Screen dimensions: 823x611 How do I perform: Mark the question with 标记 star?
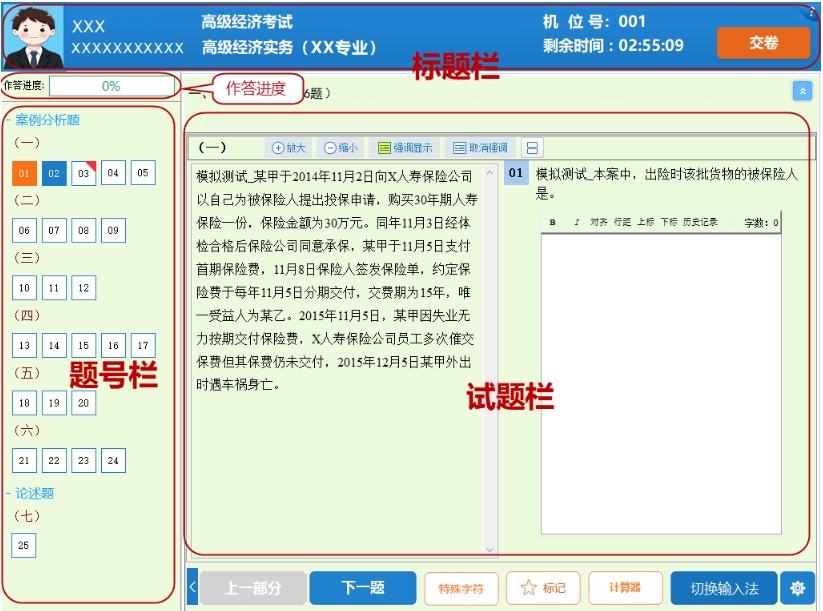click(x=543, y=588)
